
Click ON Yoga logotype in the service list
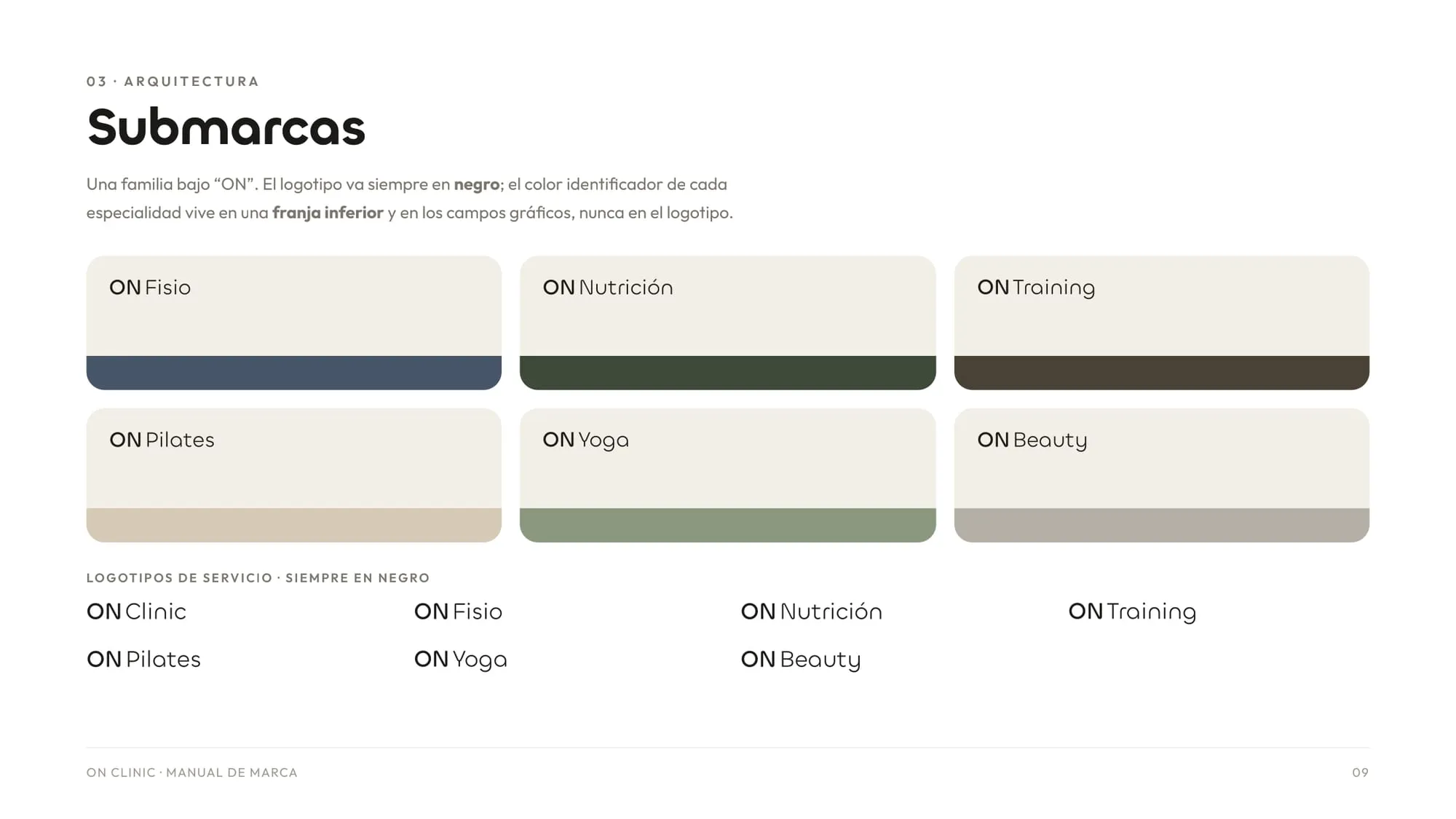coord(460,660)
